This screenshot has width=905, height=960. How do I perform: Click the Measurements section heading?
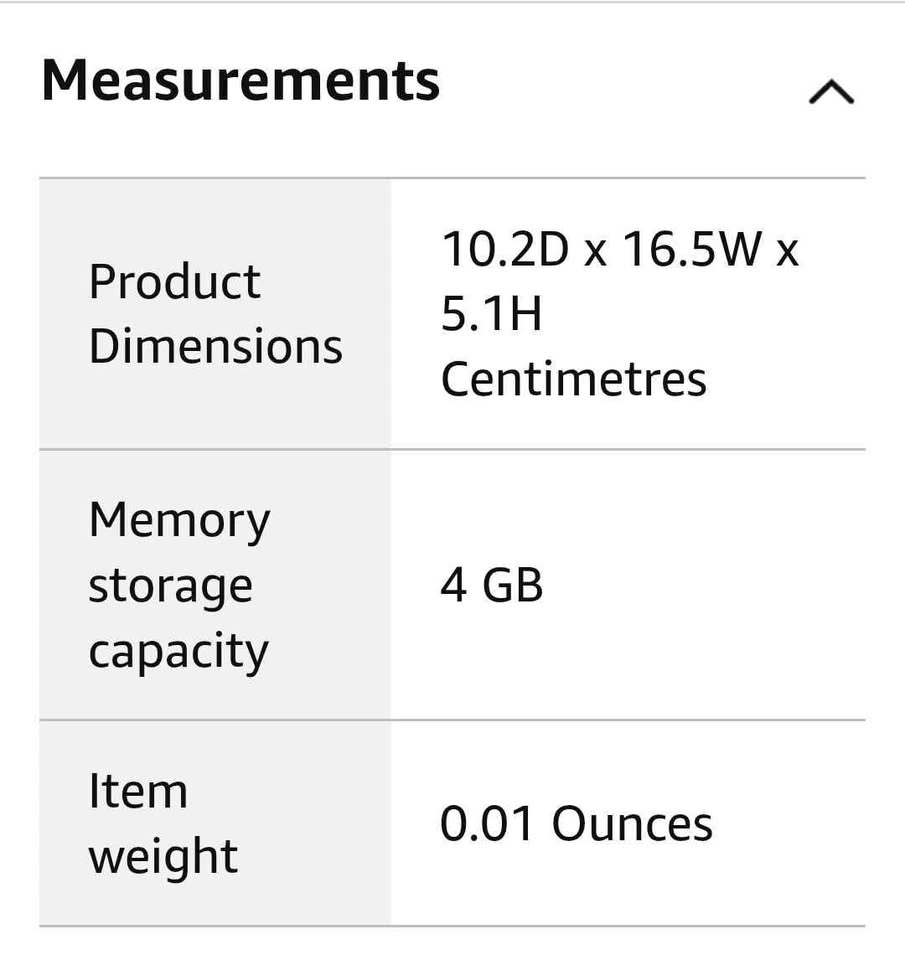pos(241,80)
